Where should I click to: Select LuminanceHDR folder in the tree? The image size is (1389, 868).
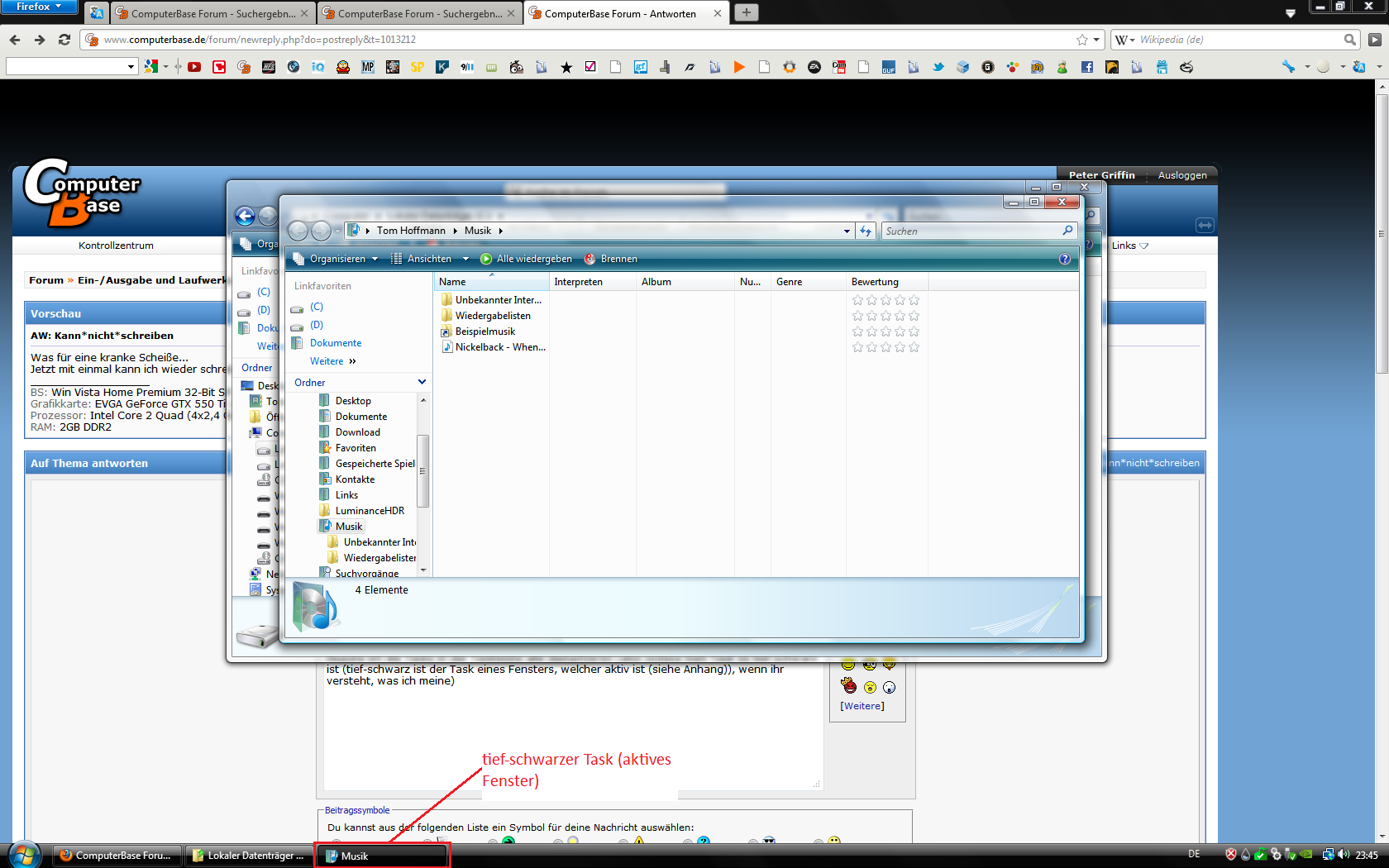(370, 511)
